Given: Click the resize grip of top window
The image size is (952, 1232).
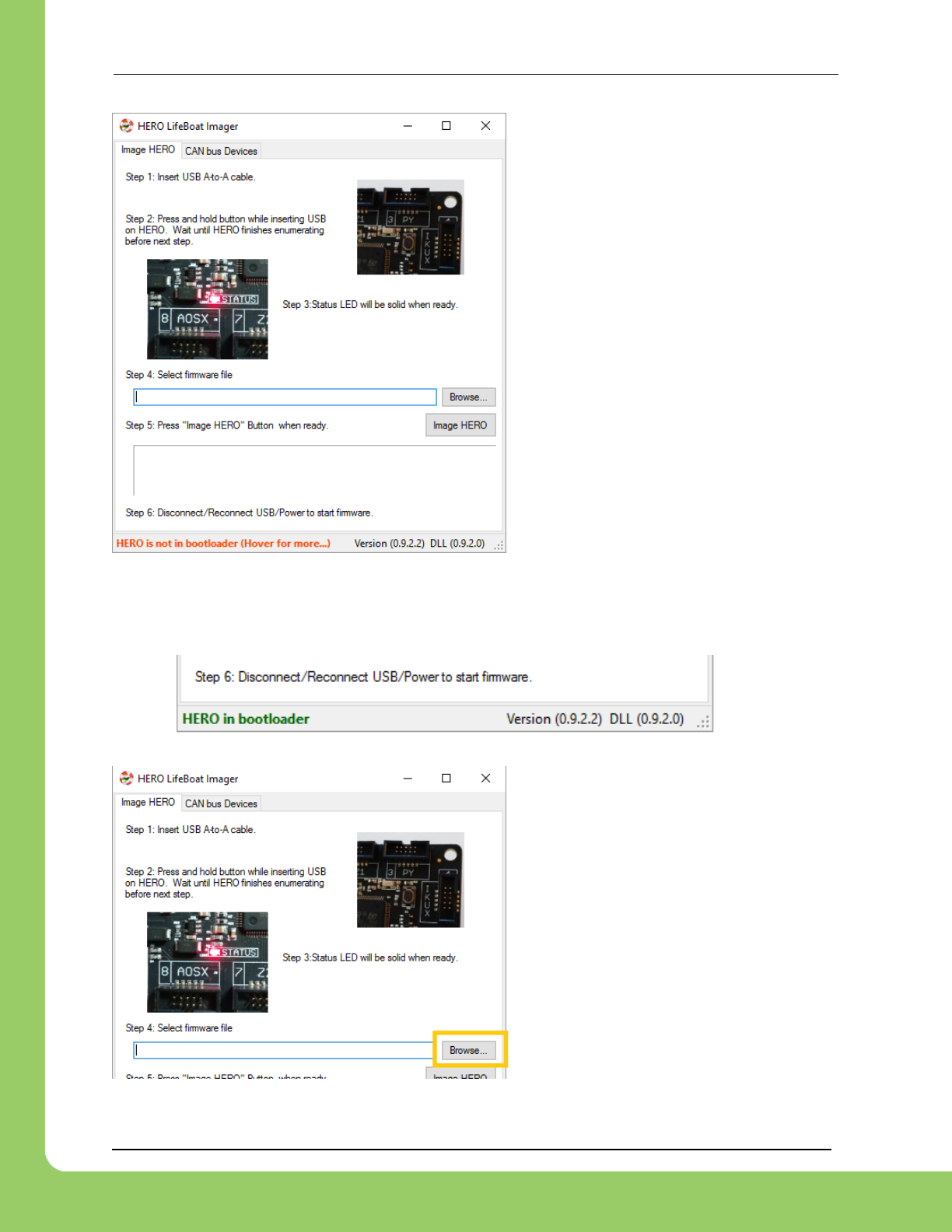Looking at the screenshot, I should 499,545.
